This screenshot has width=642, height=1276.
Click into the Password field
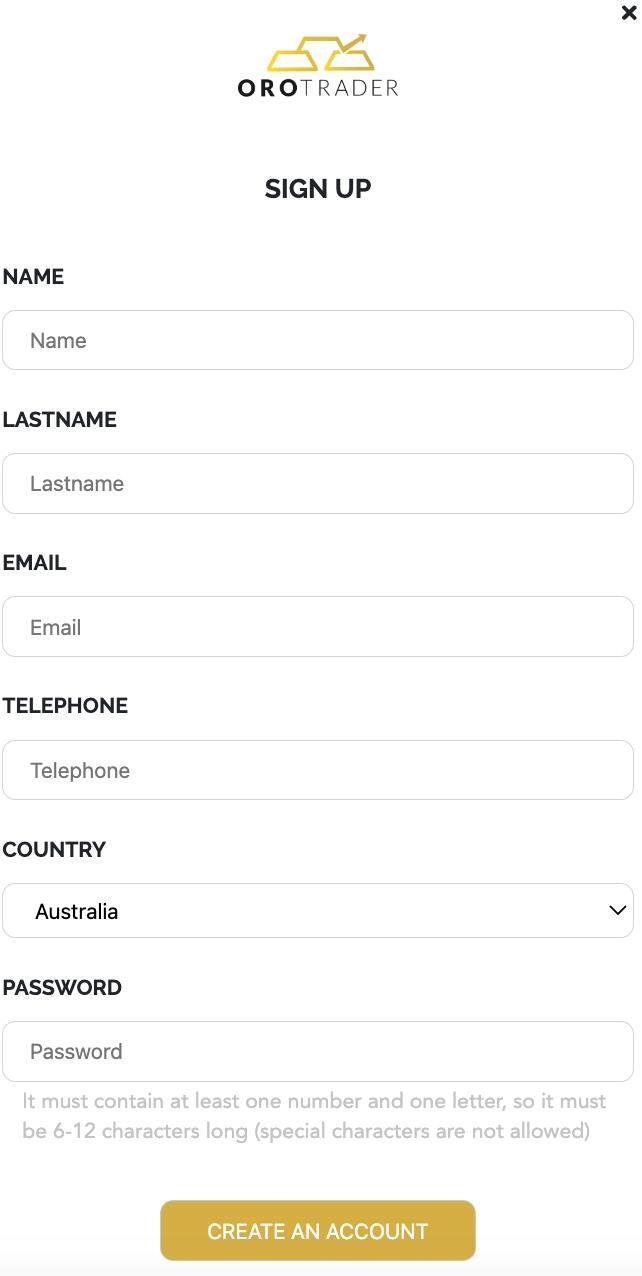pyautogui.click(x=318, y=1051)
